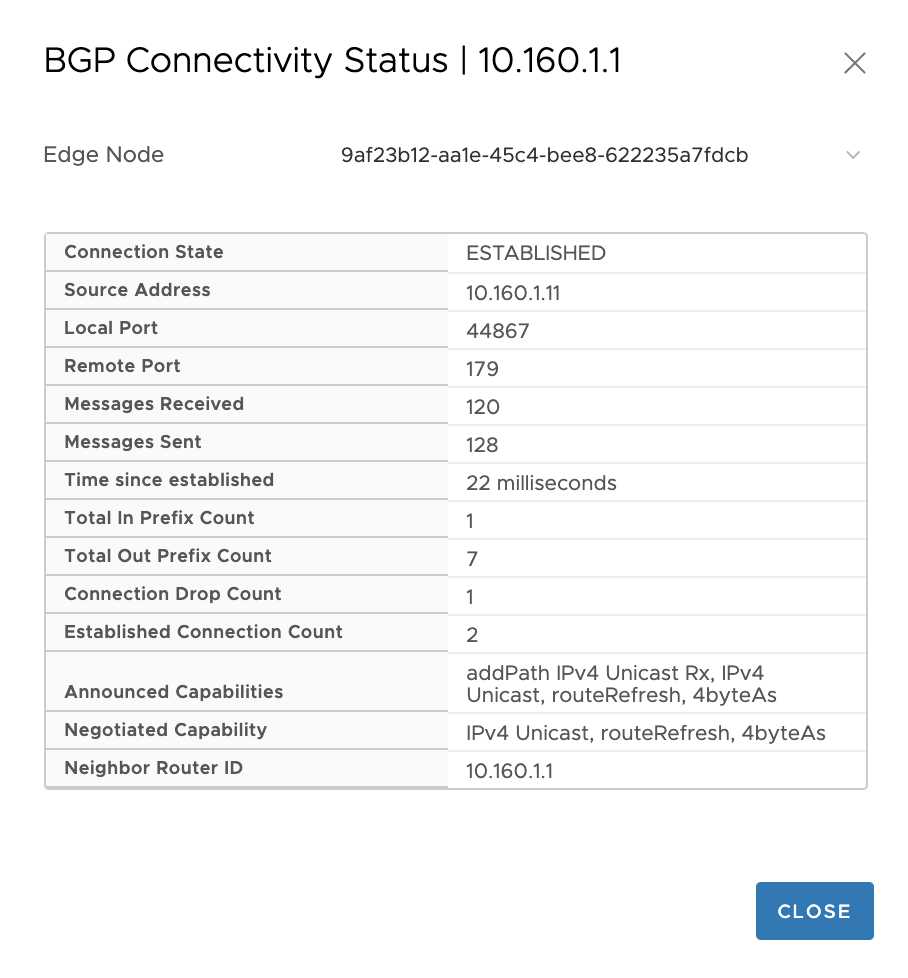The width and height of the screenshot is (908, 978).
Task: Click Messages Sent value 128
Action: [481, 445]
